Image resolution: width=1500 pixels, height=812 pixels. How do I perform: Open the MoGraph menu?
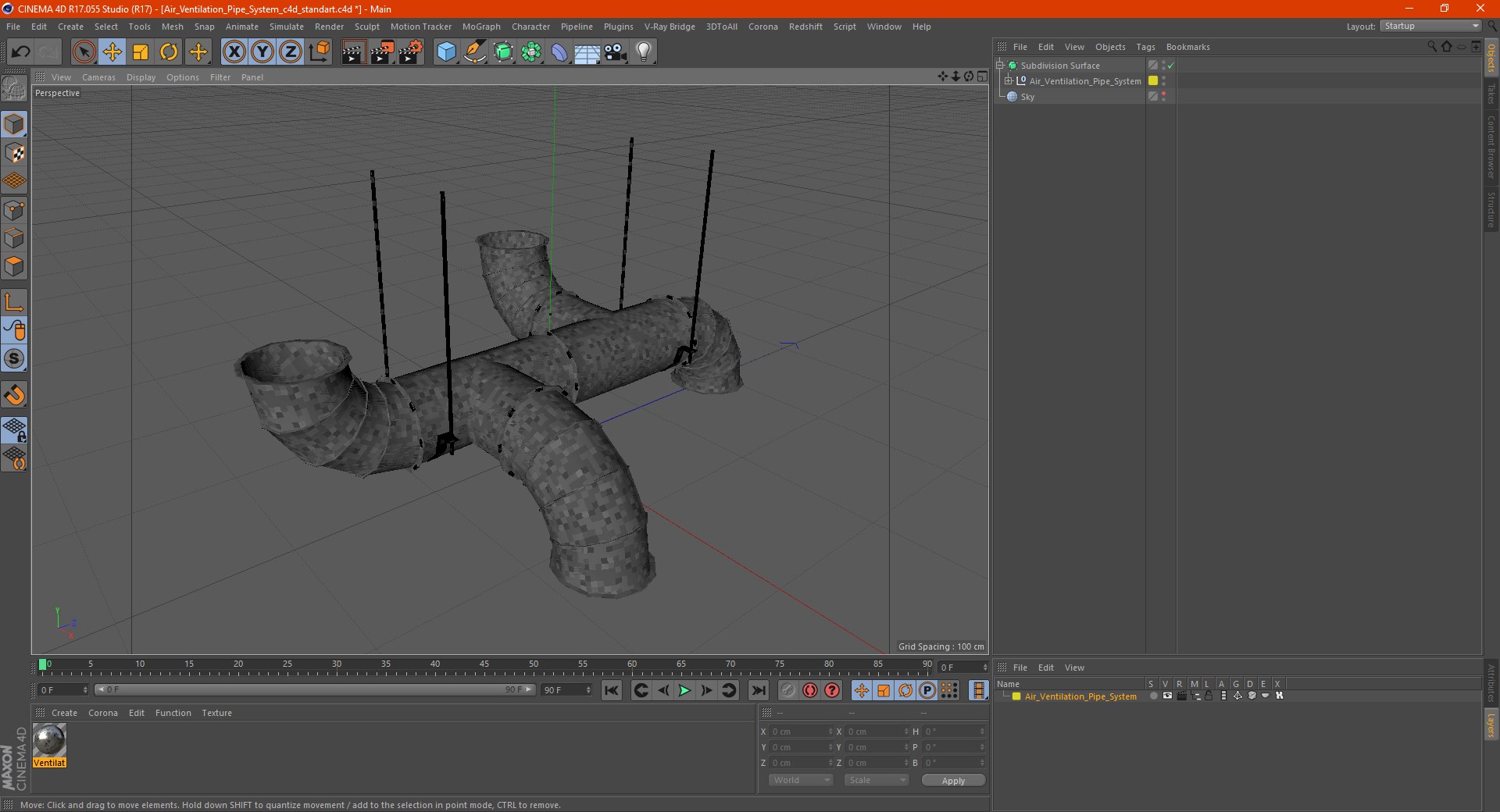click(480, 27)
